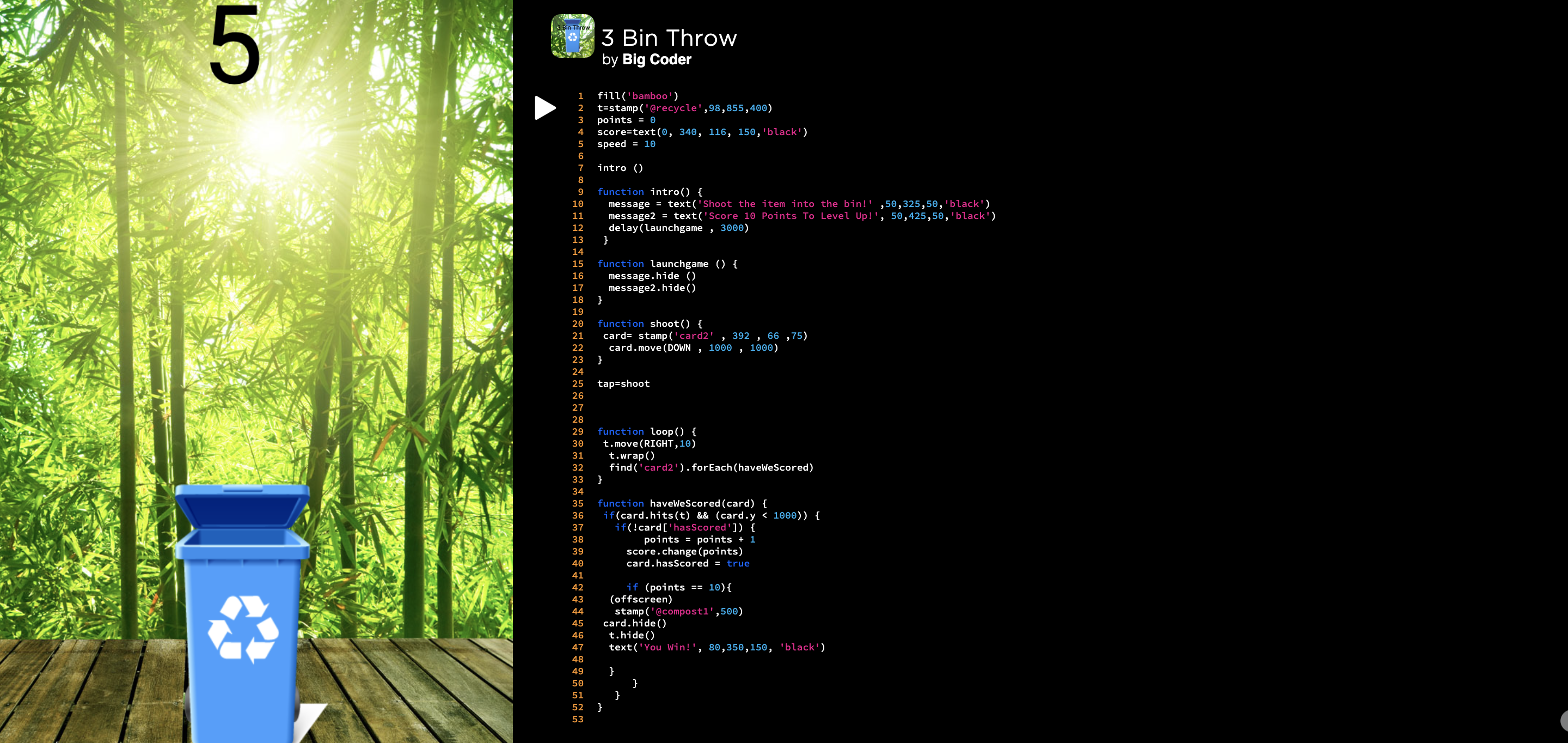Click the score number 5 on the game screen

pyautogui.click(x=235, y=46)
